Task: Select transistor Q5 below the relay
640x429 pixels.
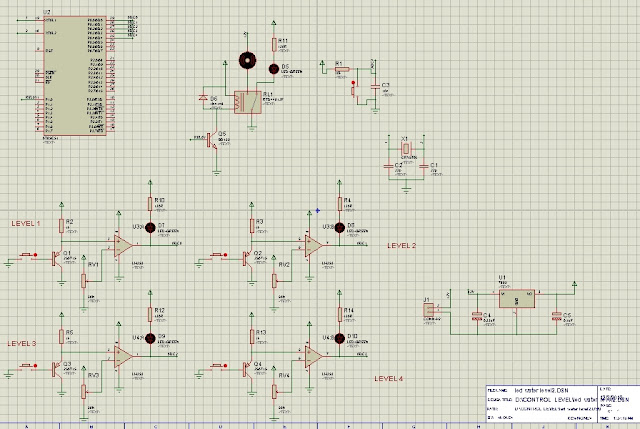Action: pyautogui.click(x=212, y=140)
